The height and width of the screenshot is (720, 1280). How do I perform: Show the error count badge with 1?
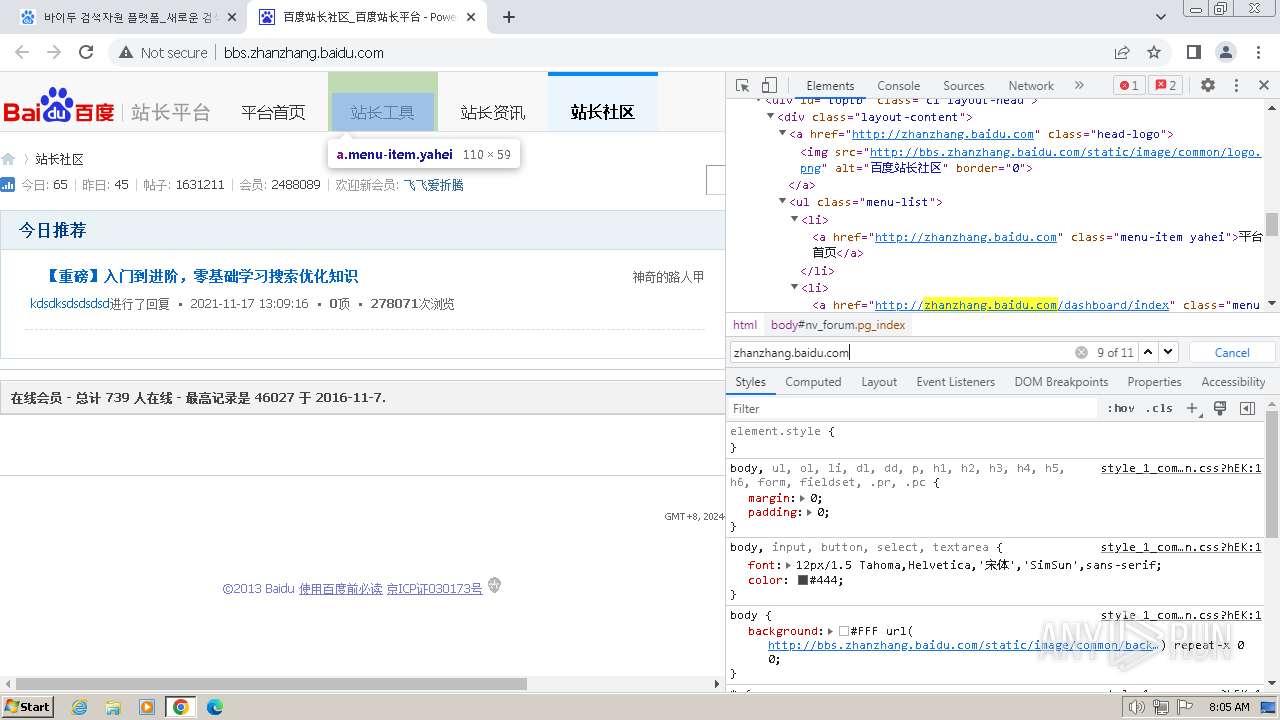coord(1129,86)
